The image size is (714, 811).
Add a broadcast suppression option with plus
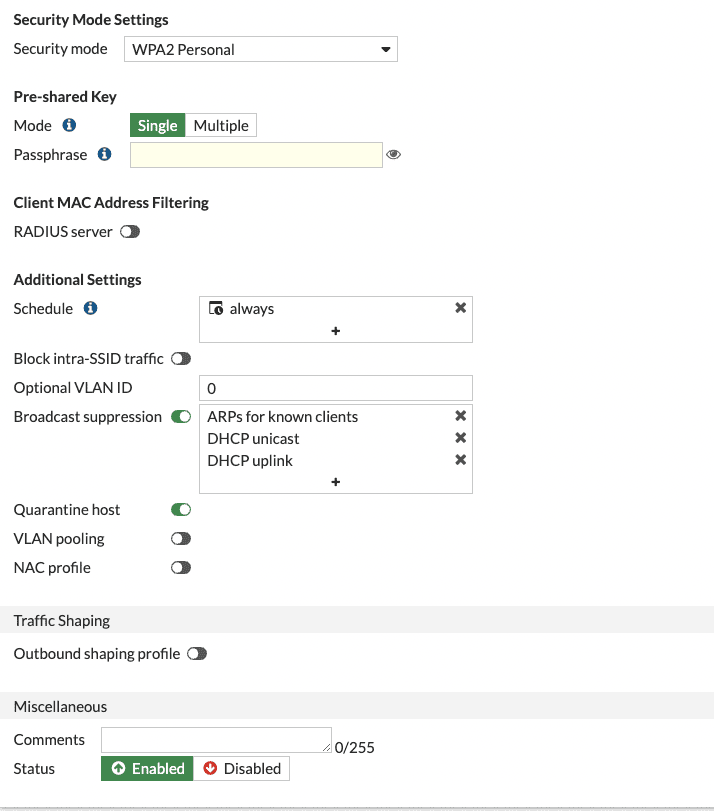(x=336, y=482)
